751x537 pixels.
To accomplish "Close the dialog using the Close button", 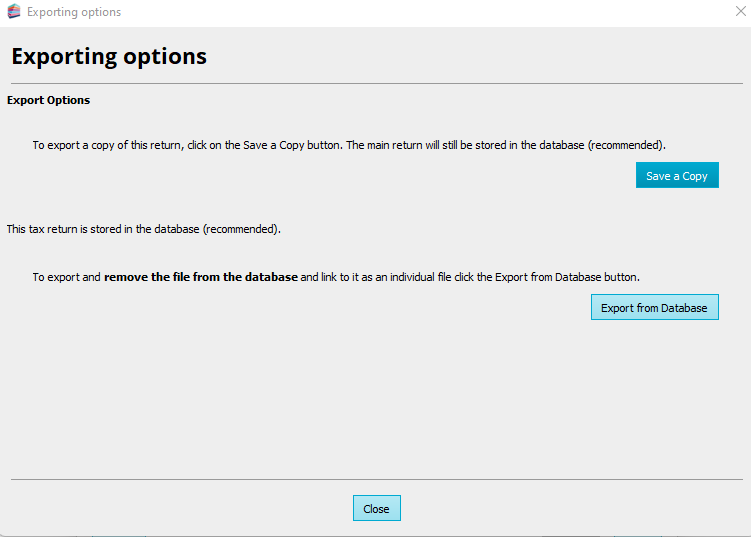I will click(376, 509).
